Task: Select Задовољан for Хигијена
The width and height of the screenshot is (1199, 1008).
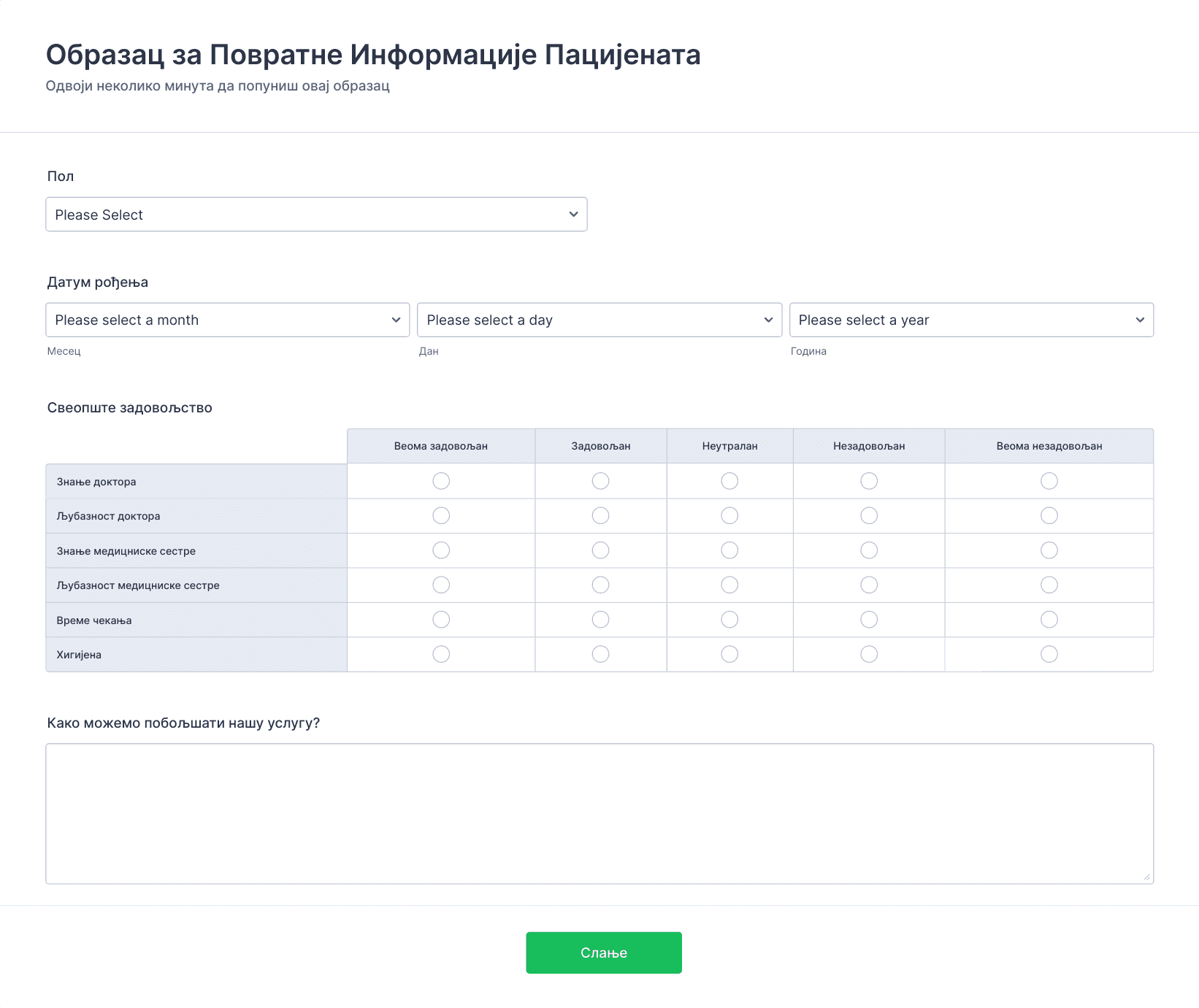Action: click(600, 654)
